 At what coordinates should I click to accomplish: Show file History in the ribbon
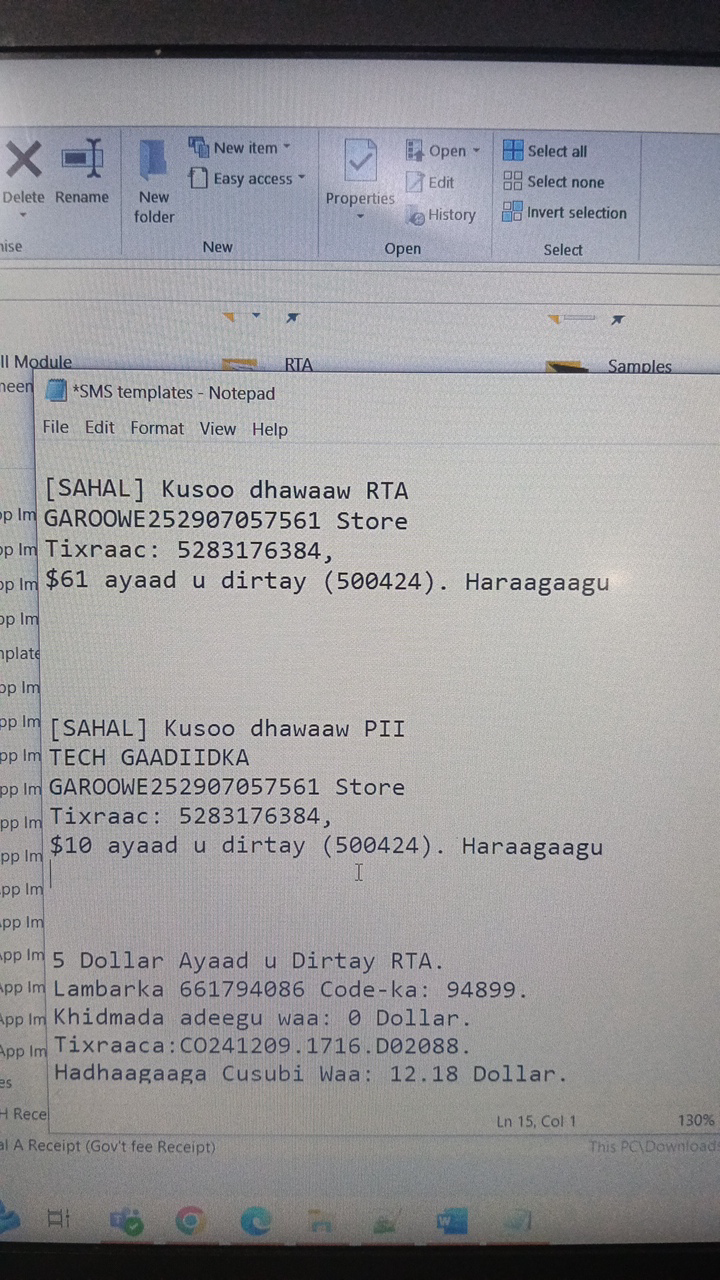(x=416, y=215)
